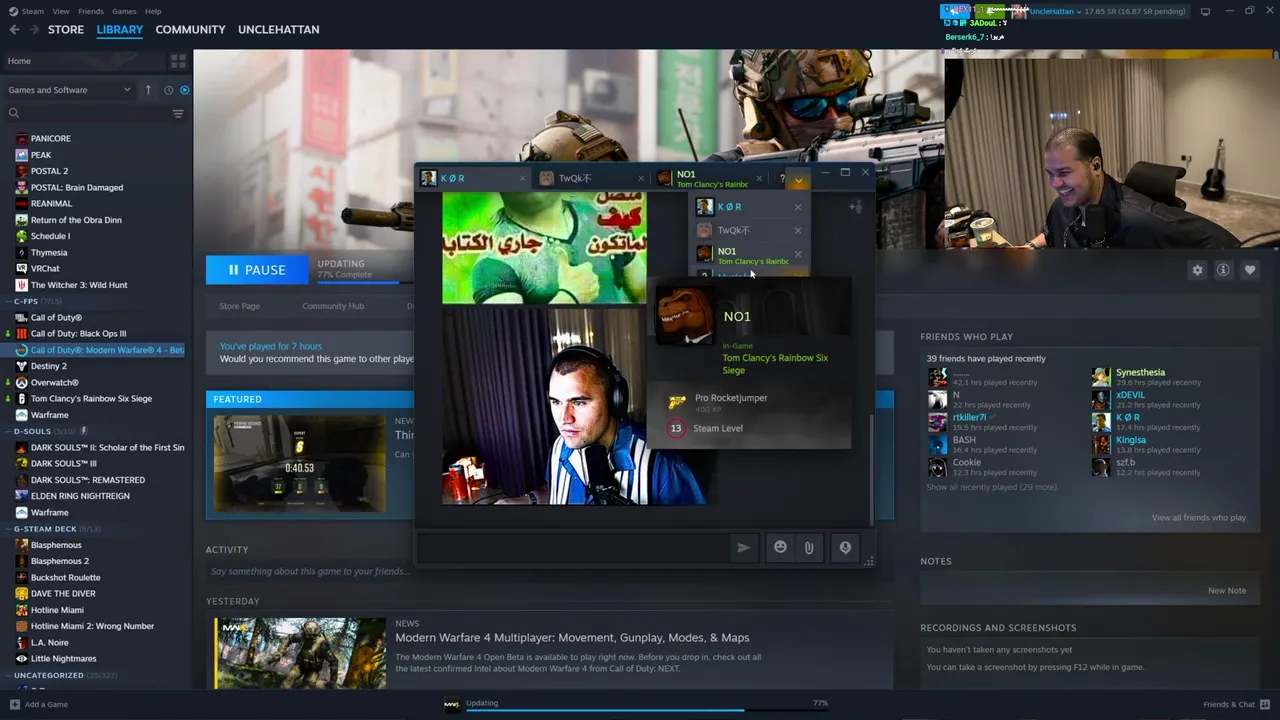Open the library collections grid view icon
This screenshot has height=720, width=1280.
pos(178,61)
